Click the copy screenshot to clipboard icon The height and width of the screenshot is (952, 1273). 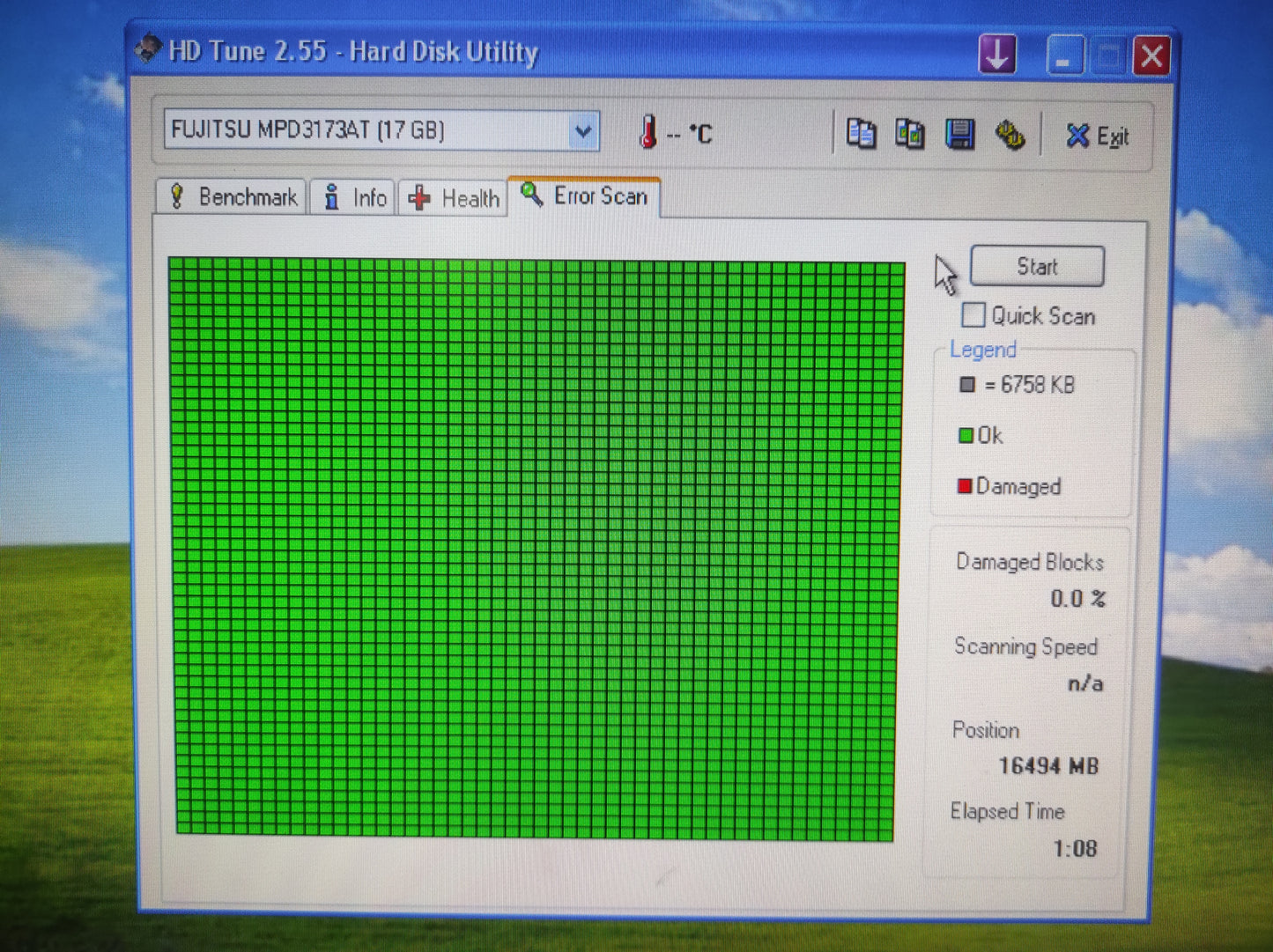[x=909, y=134]
